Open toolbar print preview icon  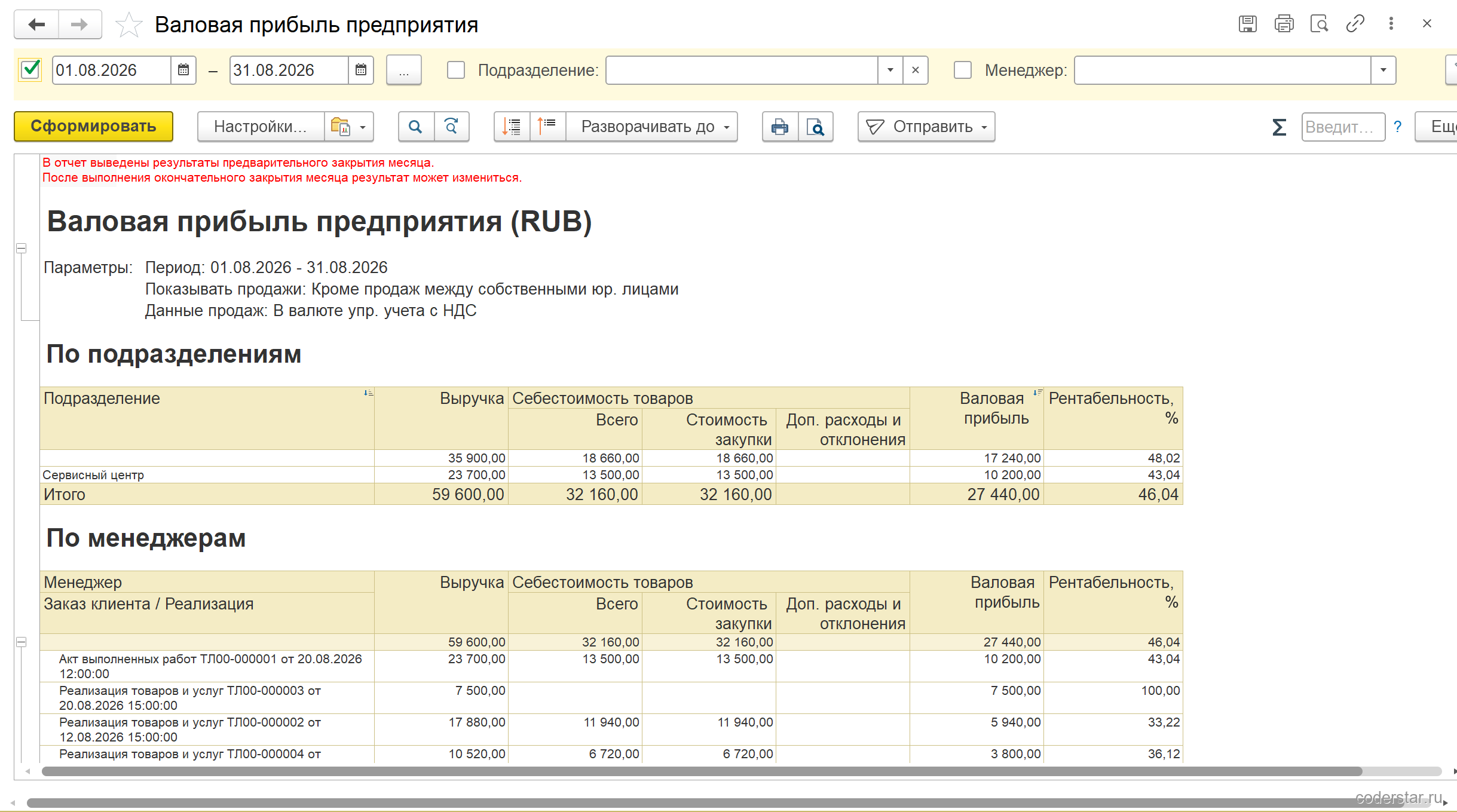(x=816, y=127)
